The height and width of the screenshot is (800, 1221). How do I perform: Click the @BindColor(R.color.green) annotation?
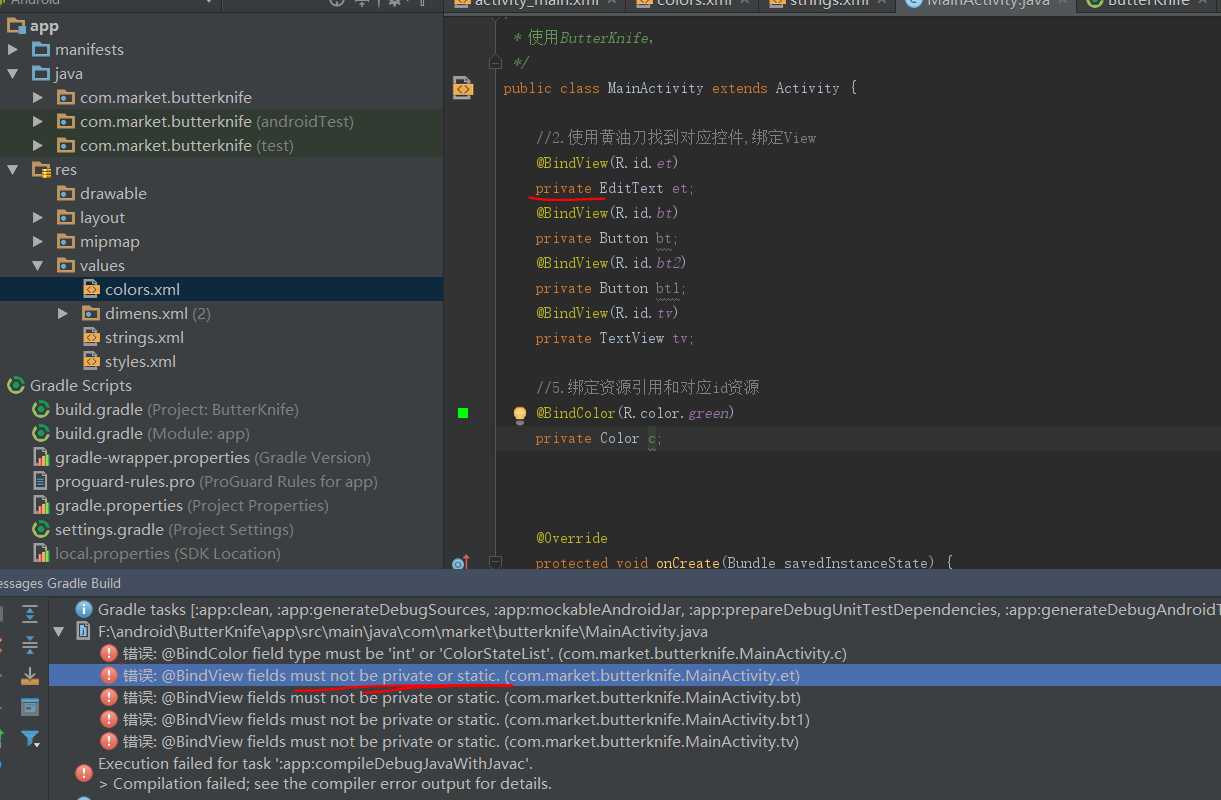click(x=635, y=413)
